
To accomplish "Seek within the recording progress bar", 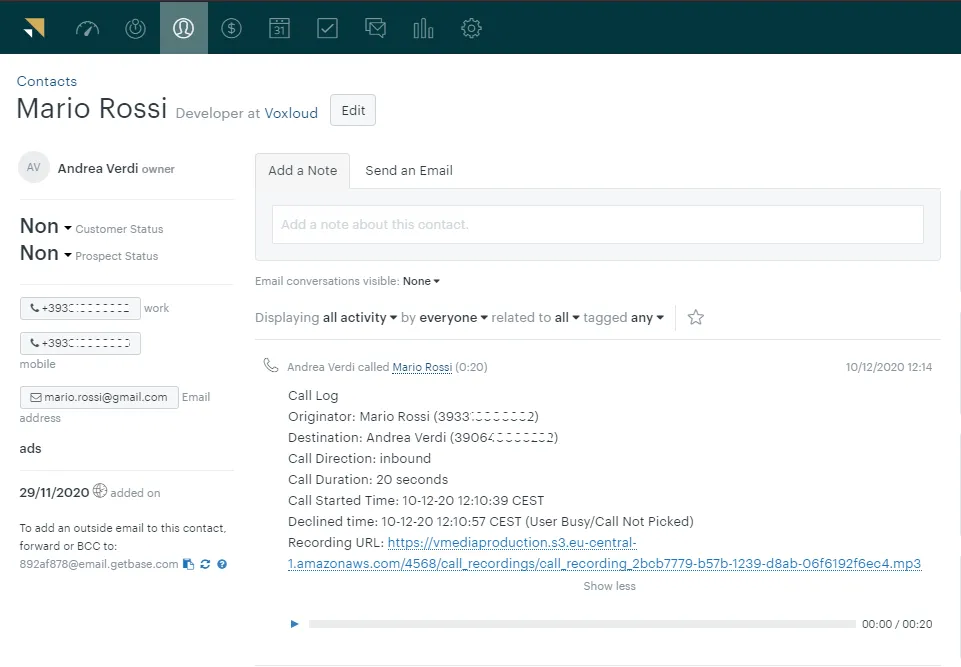I will (582, 624).
